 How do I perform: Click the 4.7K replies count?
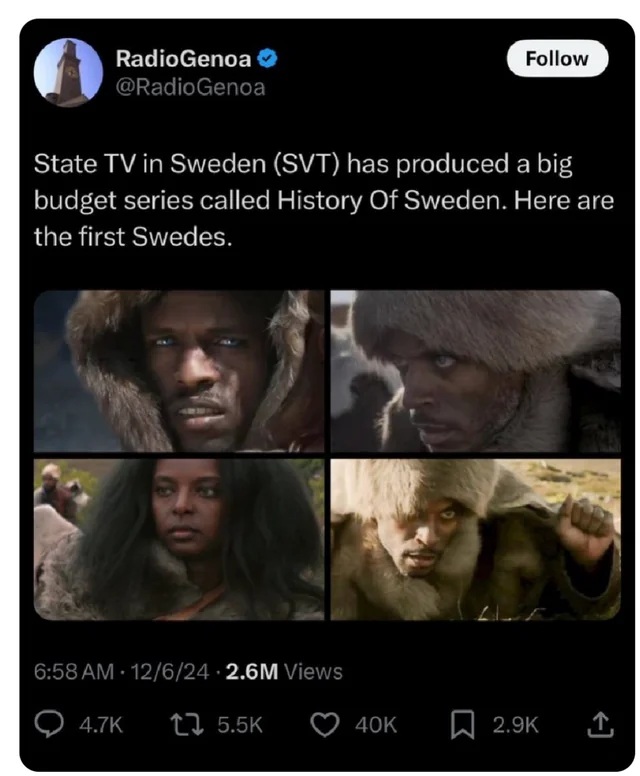tap(101, 726)
